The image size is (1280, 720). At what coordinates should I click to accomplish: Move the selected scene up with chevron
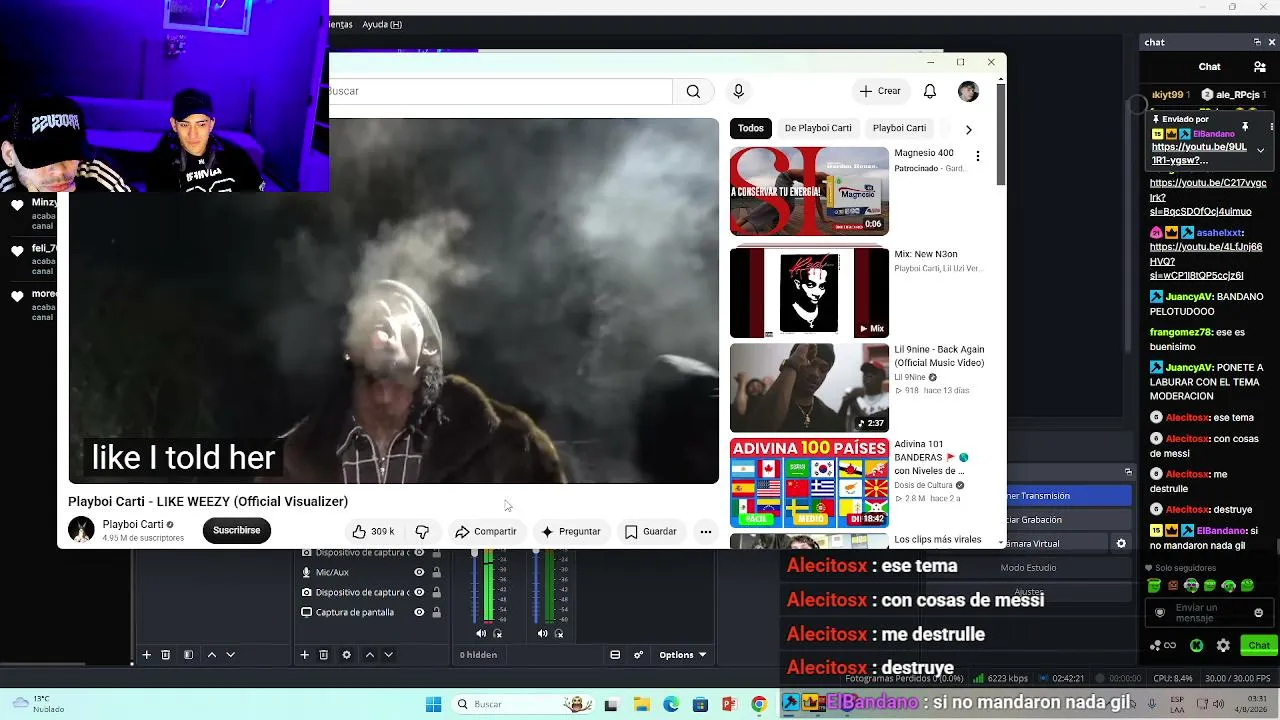tap(211, 655)
